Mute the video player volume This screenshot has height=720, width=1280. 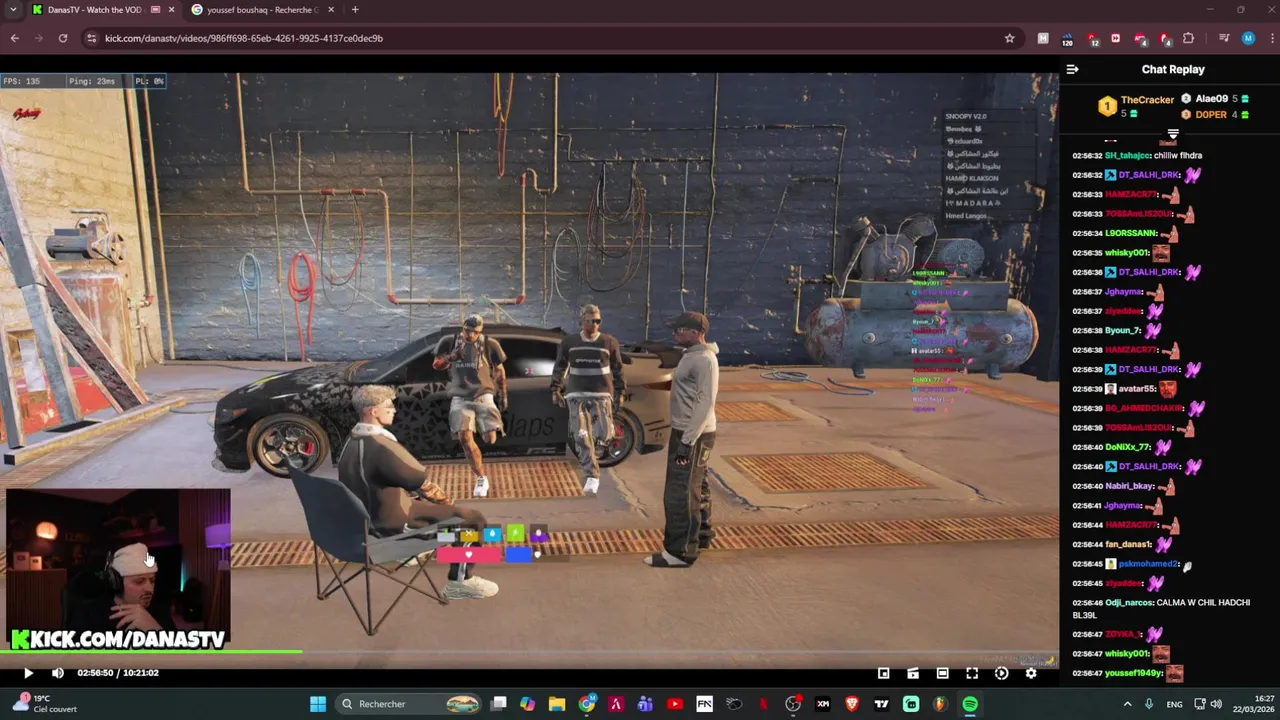pyautogui.click(x=58, y=673)
